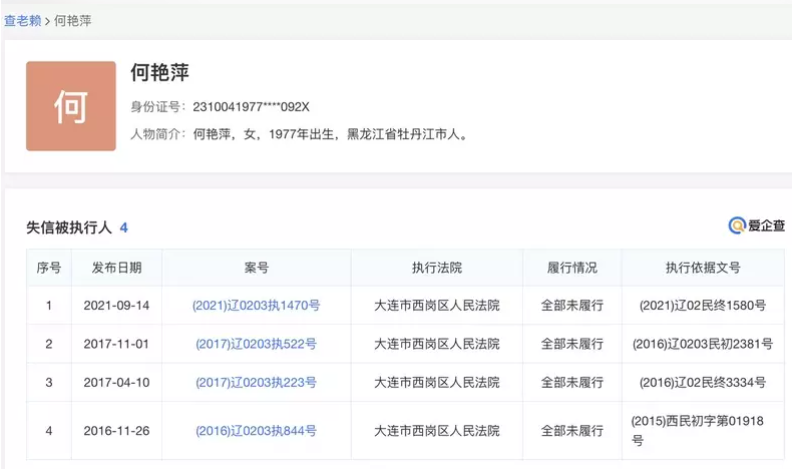
Task: Click the court name in row 2
Action: [437, 344]
